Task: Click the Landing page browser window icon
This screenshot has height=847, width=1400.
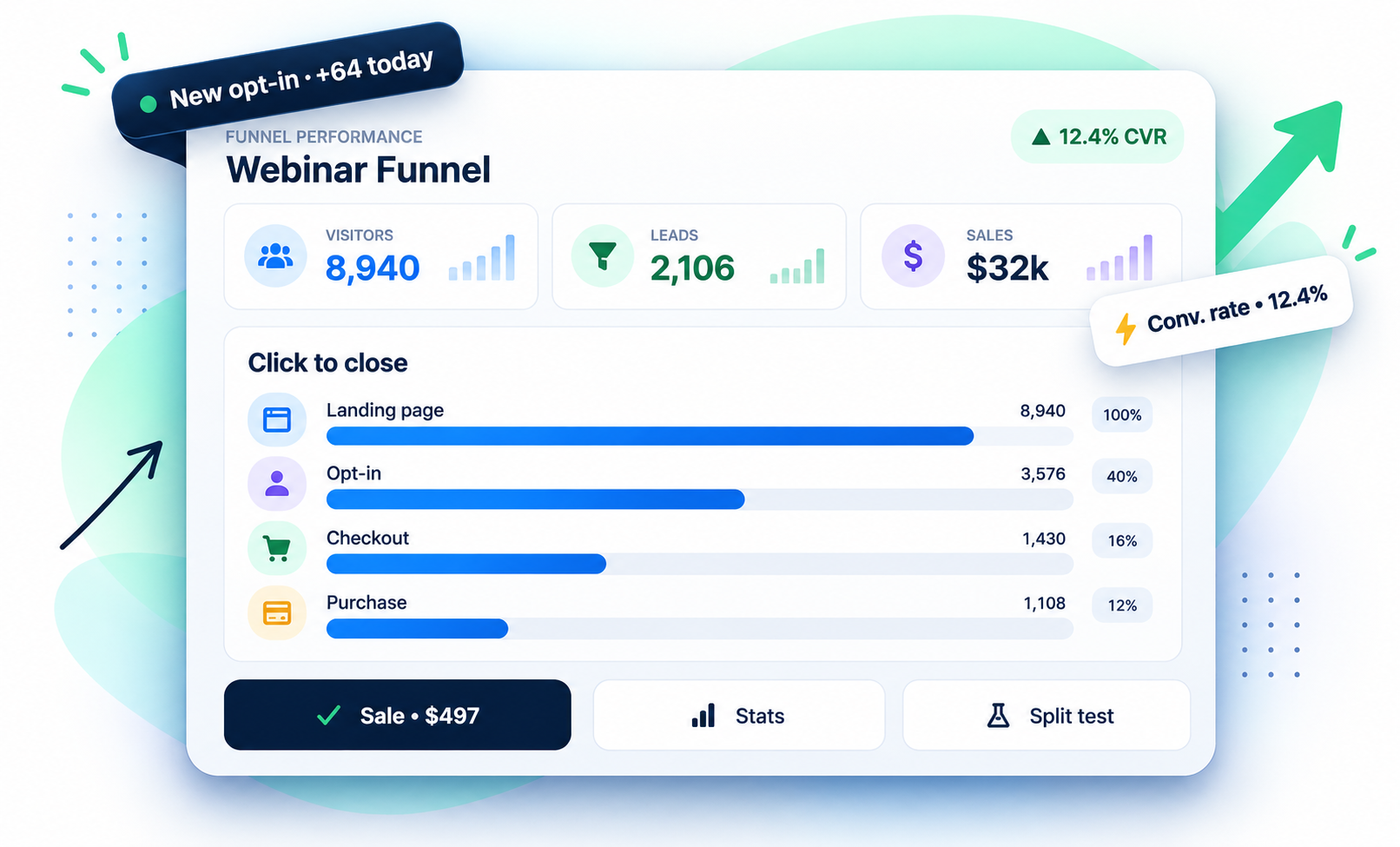Action: click(x=277, y=420)
